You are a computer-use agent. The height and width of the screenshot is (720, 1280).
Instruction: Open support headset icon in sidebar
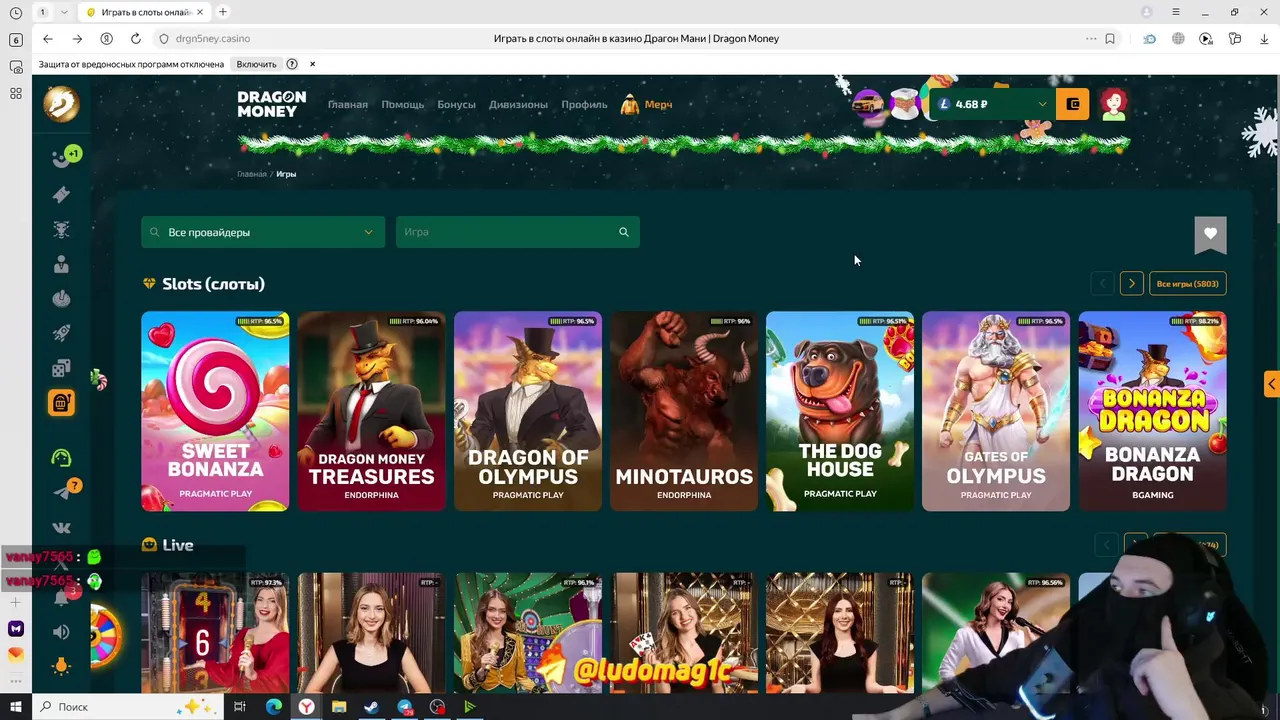pyautogui.click(x=61, y=458)
